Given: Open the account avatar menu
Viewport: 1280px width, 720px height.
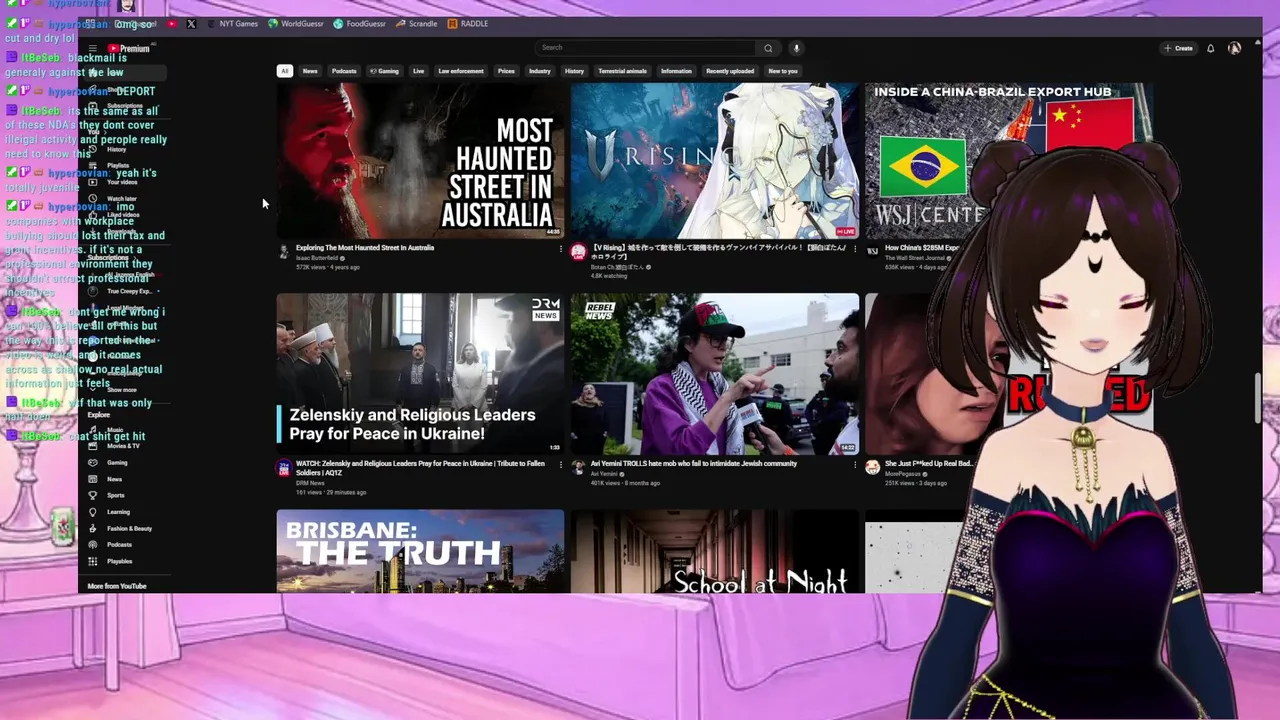Looking at the screenshot, I should tap(1234, 48).
